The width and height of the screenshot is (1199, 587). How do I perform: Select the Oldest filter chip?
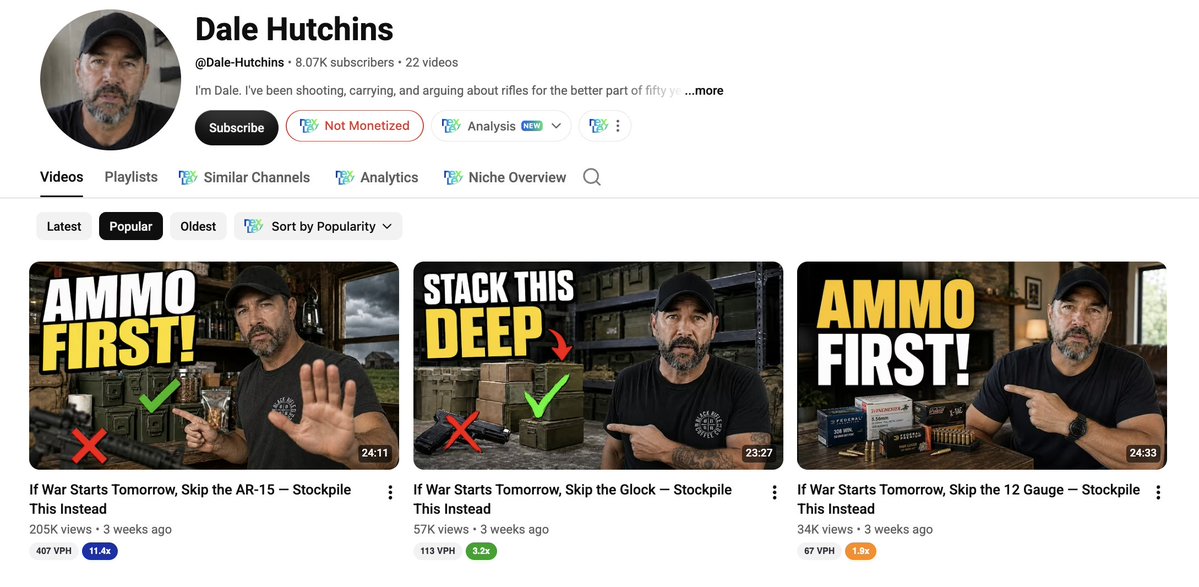tap(198, 226)
